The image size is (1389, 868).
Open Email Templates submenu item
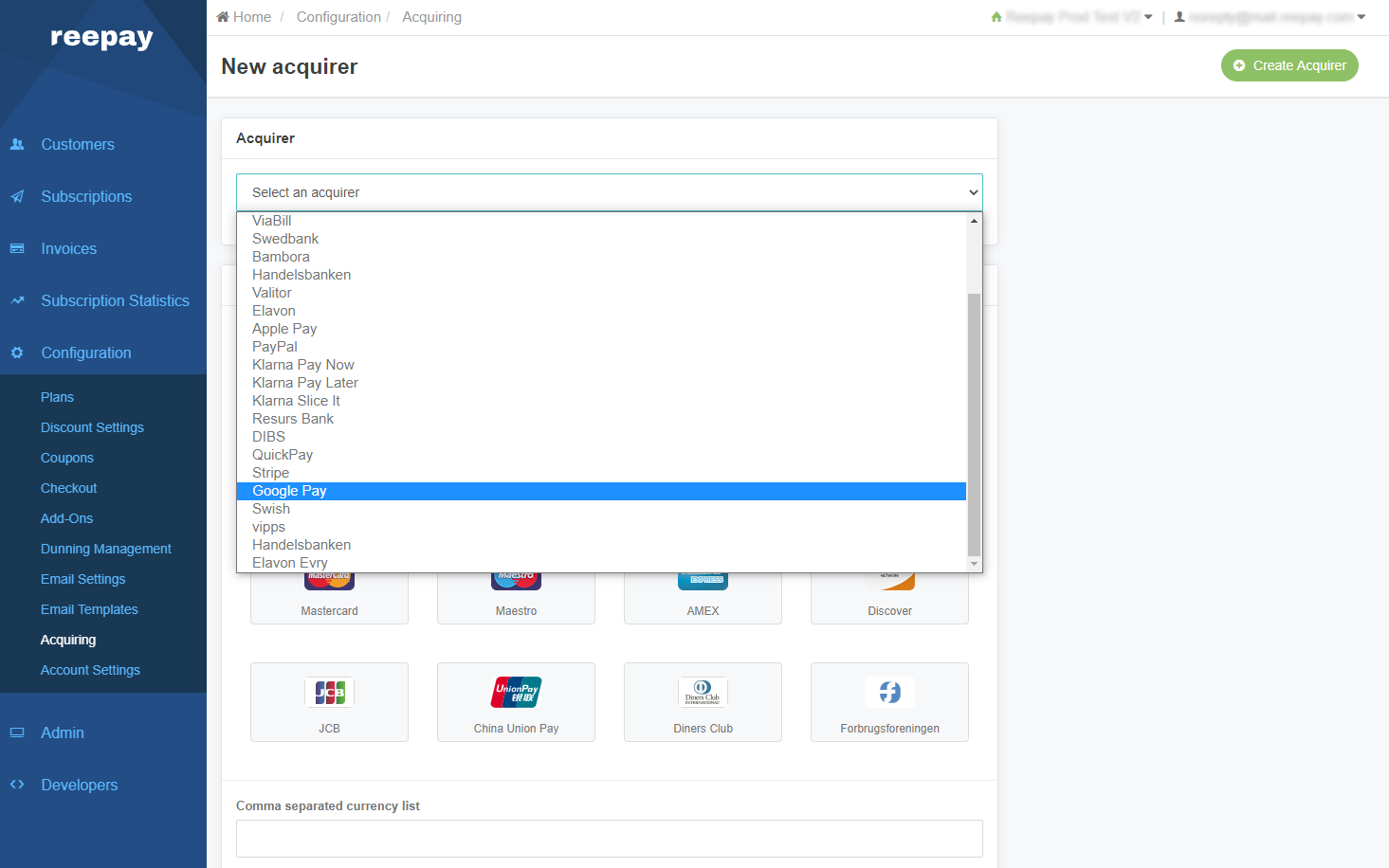(x=89, y=609)
